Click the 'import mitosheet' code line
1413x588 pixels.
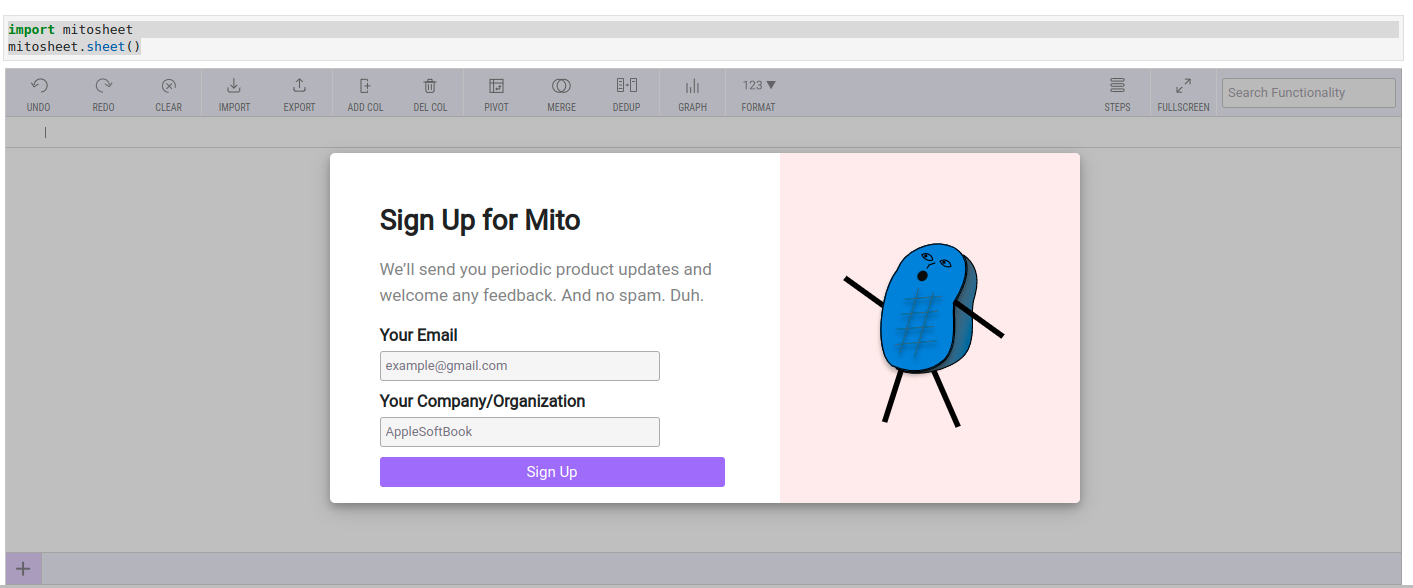tap(70, 30)
